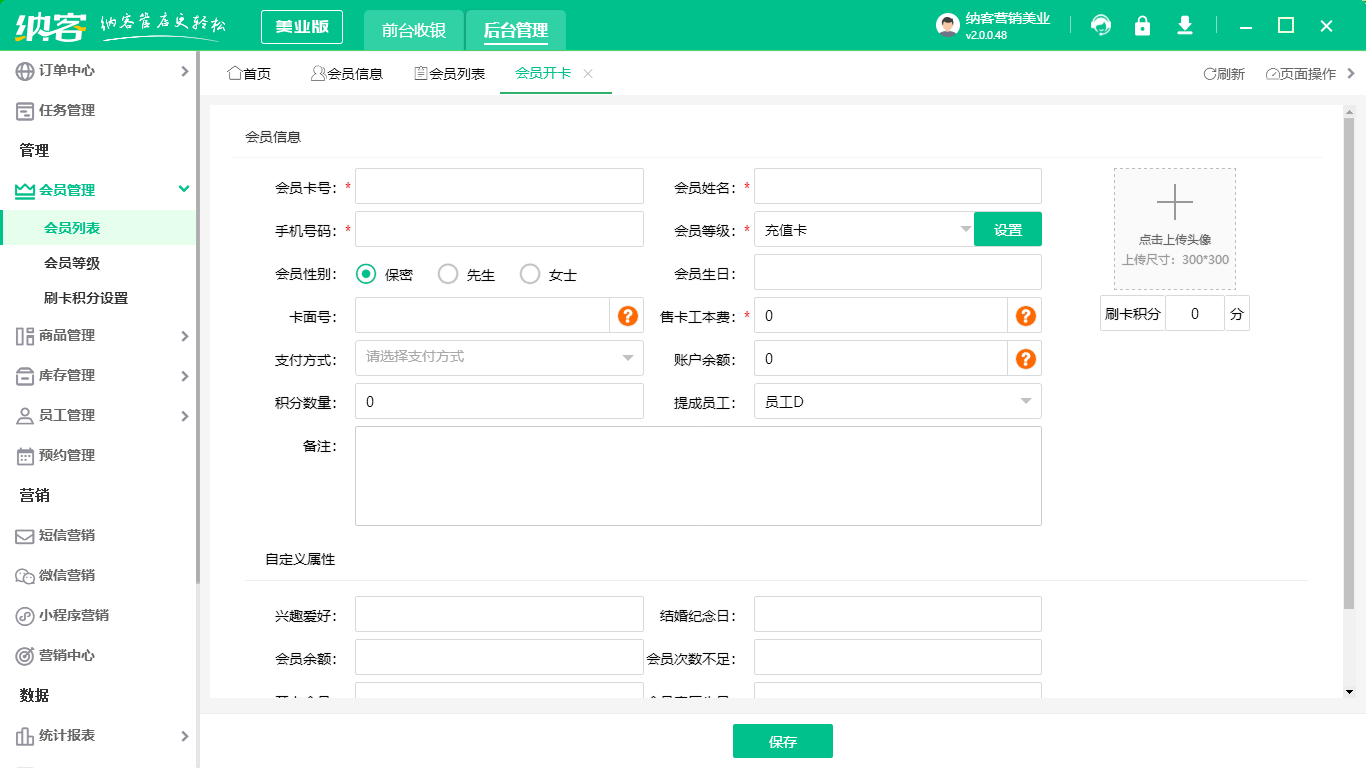Click the 售卡工本费 help question mark icon
The width and height of the screenshot is (1366, 768).
pos(1024,315)
